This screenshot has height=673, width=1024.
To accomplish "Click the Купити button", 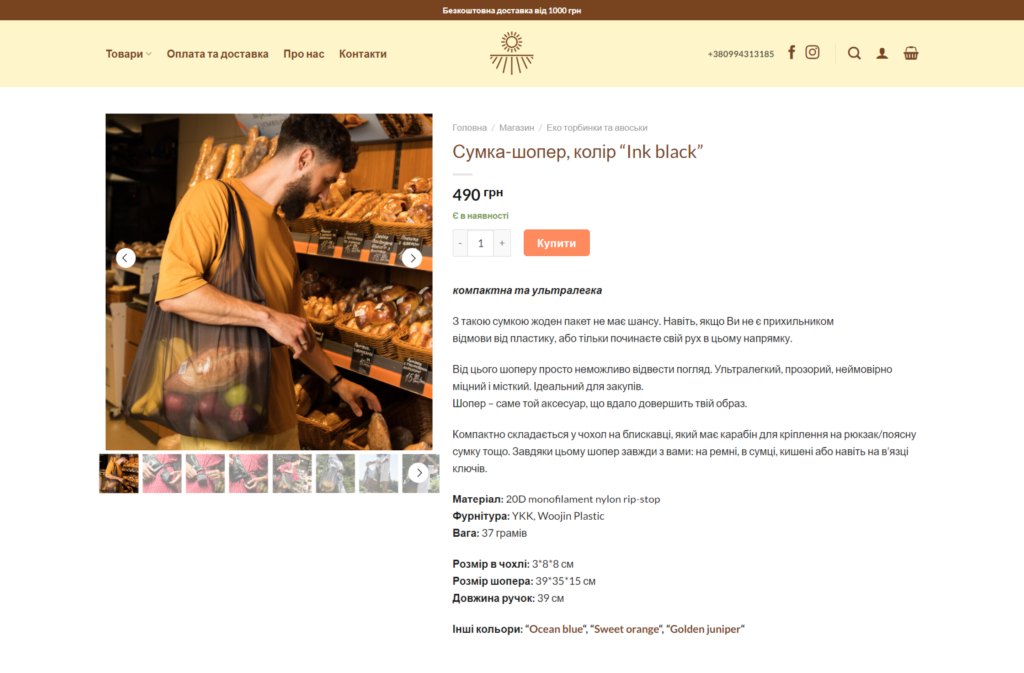I will 556,243.
